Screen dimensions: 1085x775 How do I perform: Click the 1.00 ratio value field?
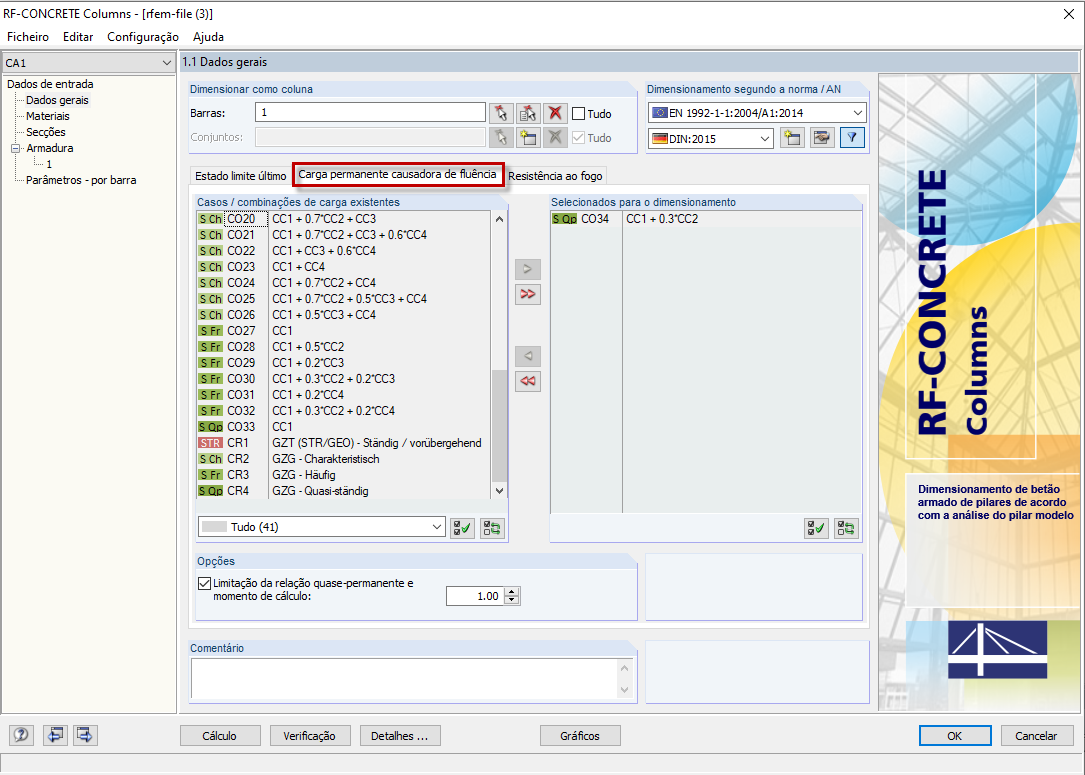tap(475, 596)
